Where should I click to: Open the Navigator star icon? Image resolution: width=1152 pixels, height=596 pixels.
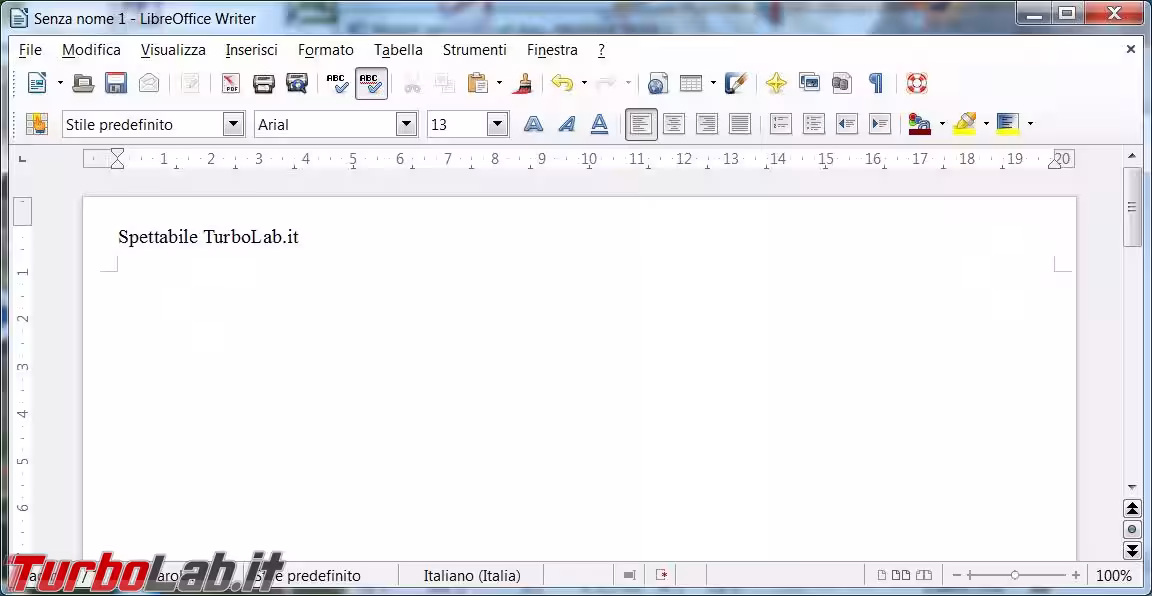[x=776, y=84]
